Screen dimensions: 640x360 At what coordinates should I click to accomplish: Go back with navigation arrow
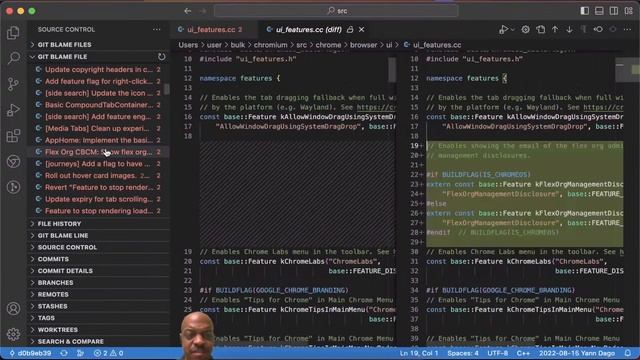coord(188,11)
